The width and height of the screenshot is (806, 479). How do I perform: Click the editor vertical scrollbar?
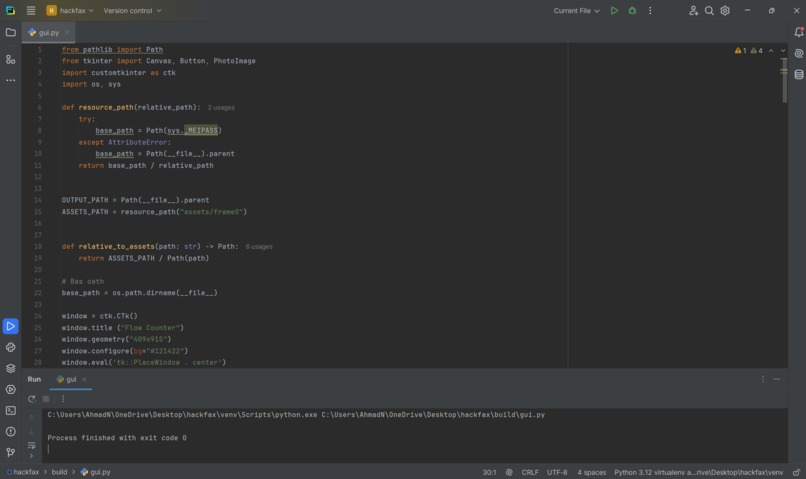click(784, 80)
